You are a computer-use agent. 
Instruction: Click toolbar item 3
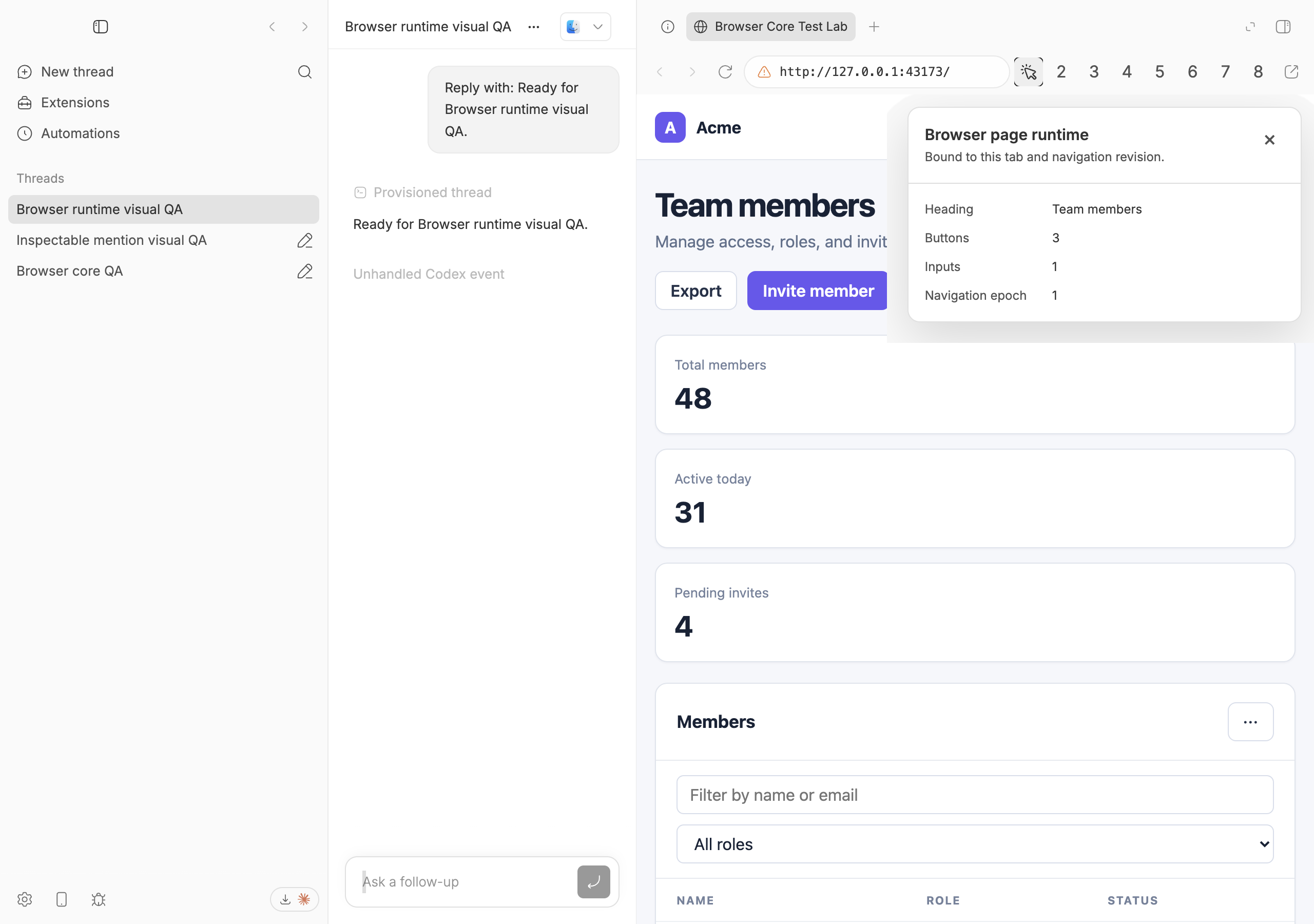(1094, 71)
